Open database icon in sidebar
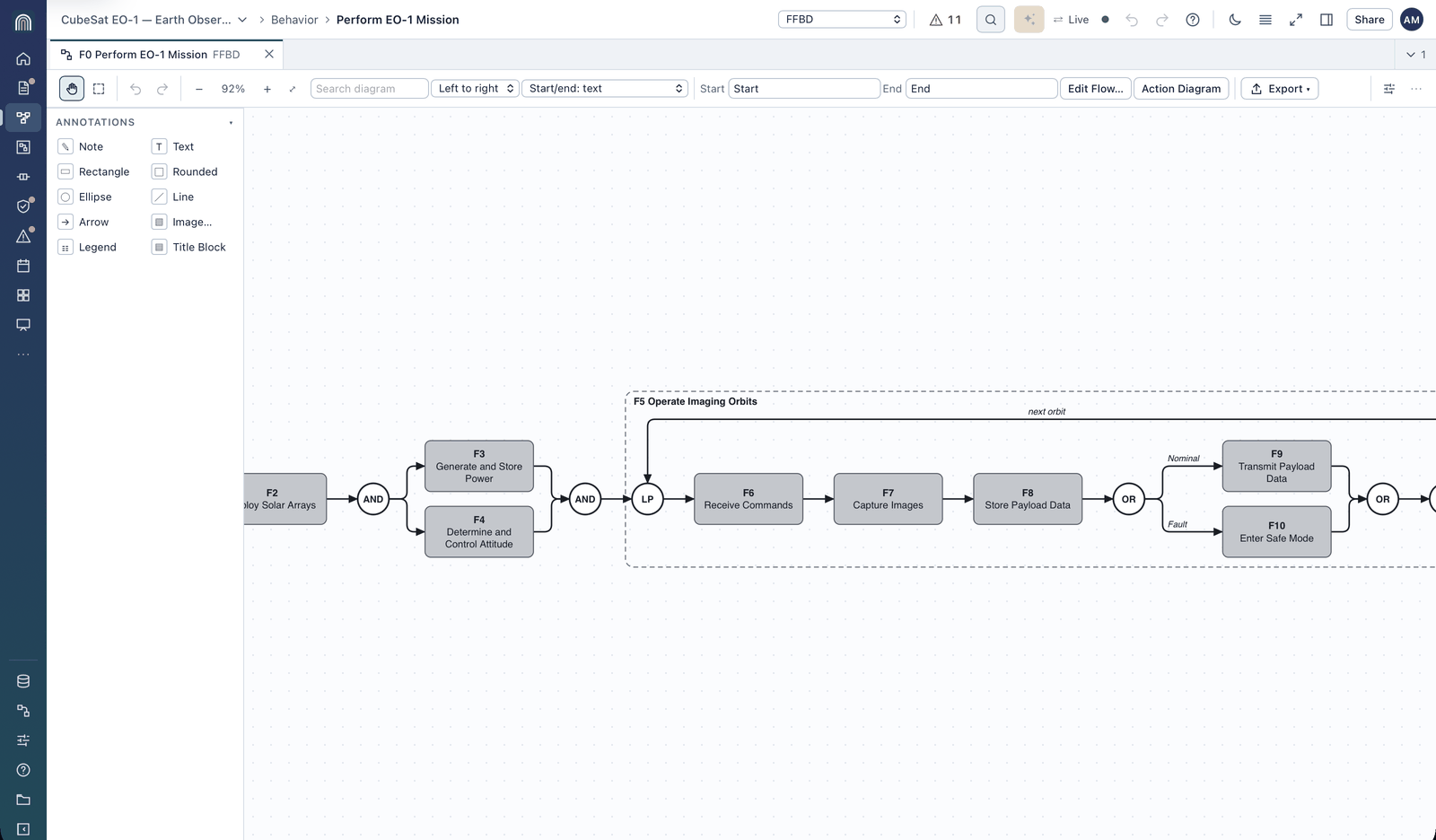Screen dimensions: 1436x840 coord(23,681)
